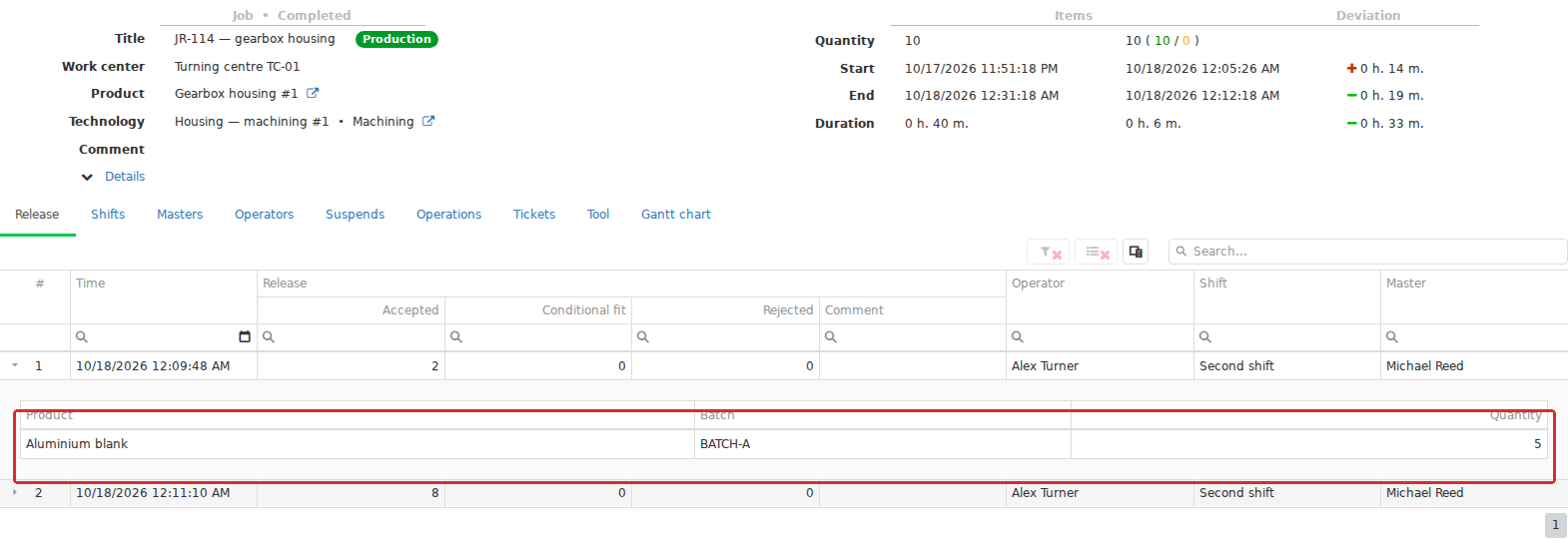Click the column chooser icon button

click(x=1136, y=252)
